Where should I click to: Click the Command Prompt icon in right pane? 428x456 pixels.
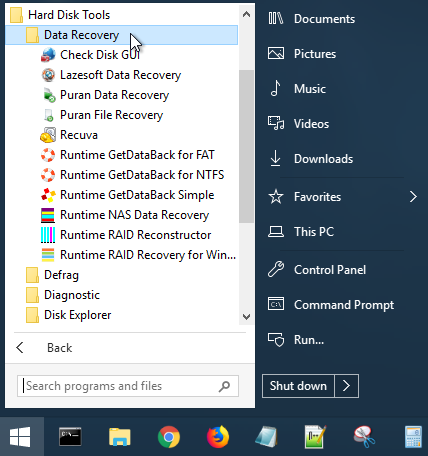276,304
